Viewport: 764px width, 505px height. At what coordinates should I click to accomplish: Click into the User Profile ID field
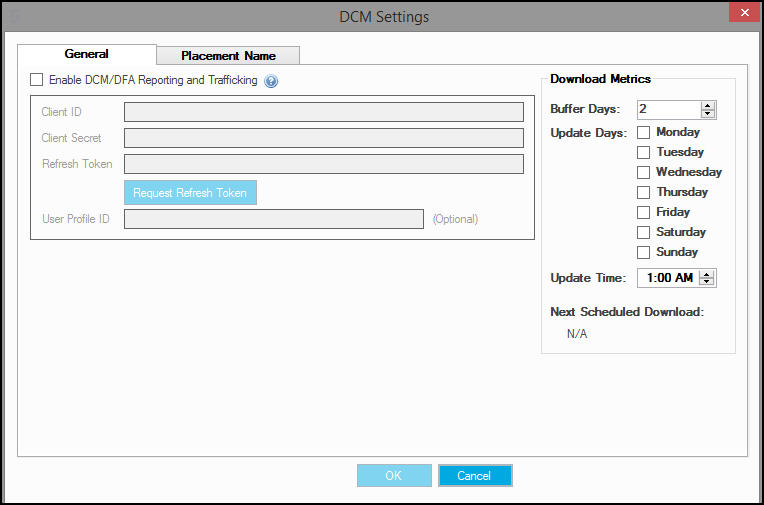274,219
